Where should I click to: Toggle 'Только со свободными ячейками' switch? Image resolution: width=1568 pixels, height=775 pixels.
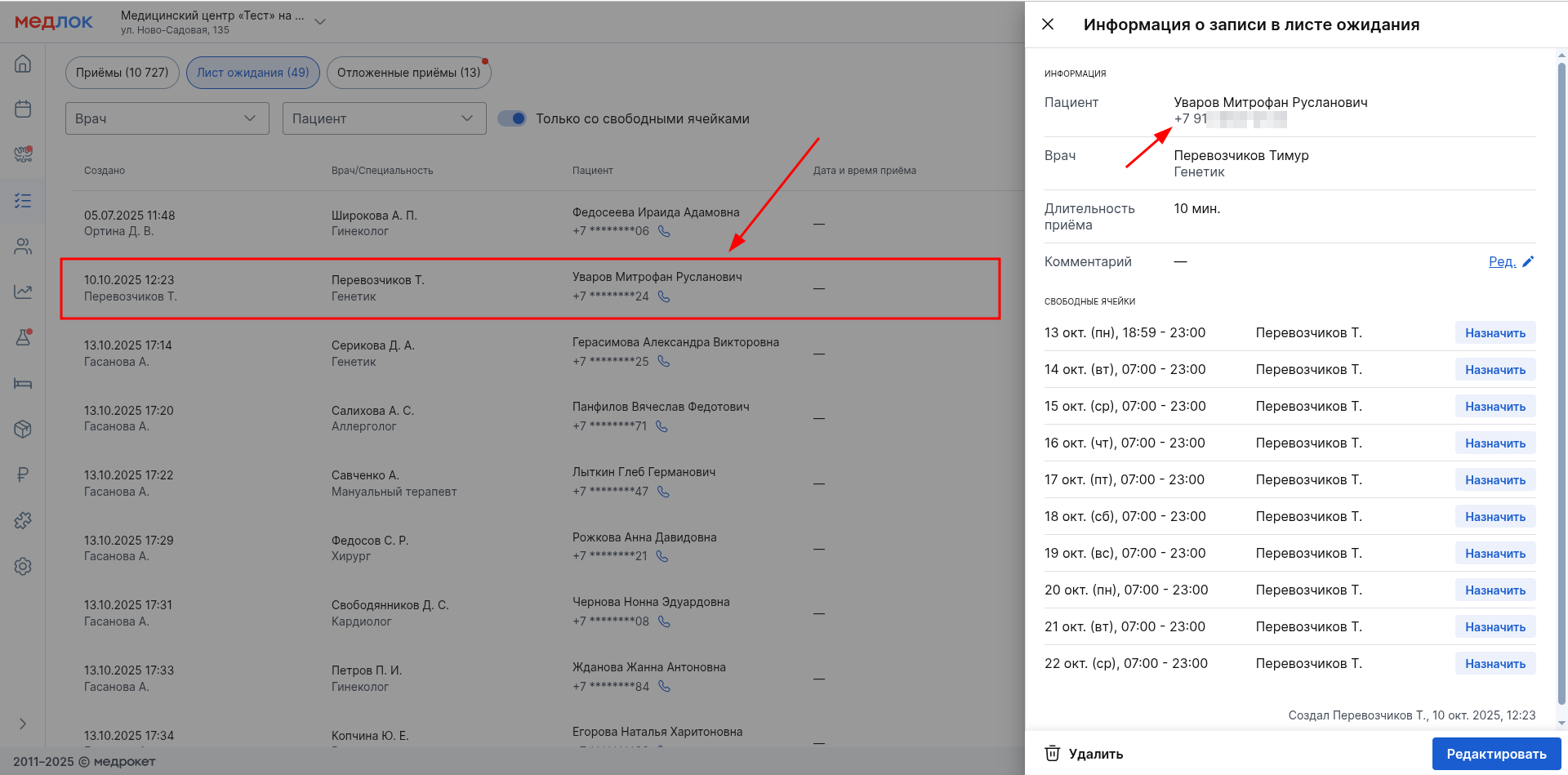[512, 118]
